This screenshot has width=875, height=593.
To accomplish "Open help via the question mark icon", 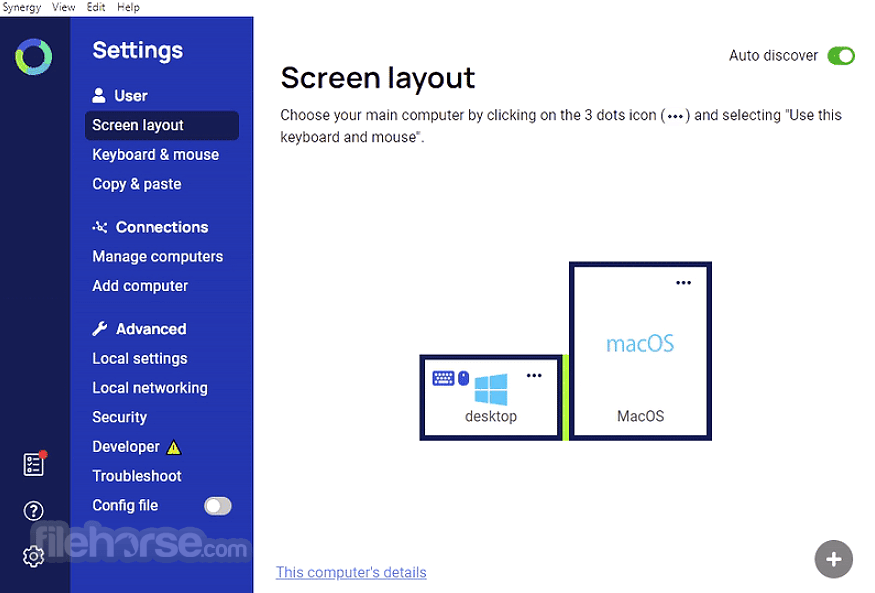I will point(33,510).
